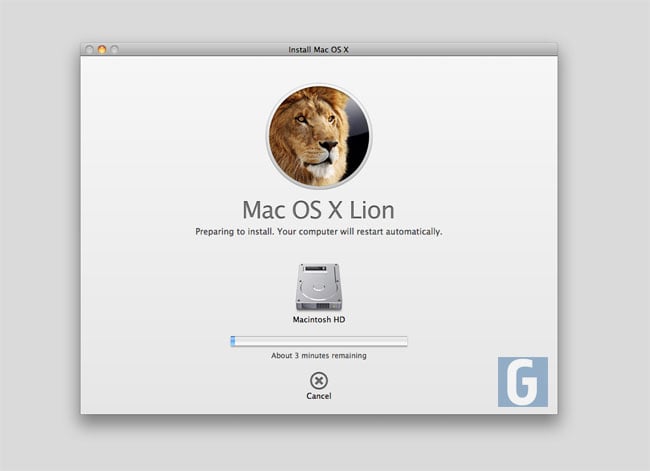Cancel the installation with the X icon

pyautogui.click(x=319, y=380)
